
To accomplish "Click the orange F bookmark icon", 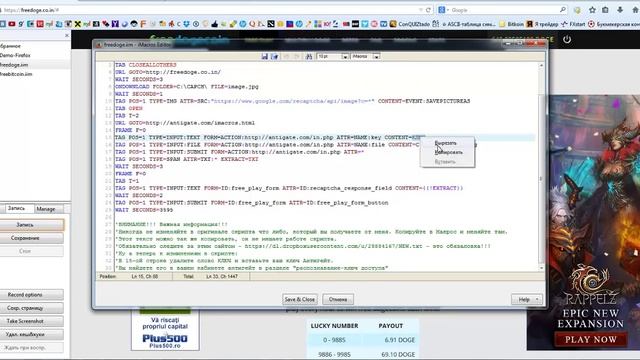I will [x=143, y=24].
